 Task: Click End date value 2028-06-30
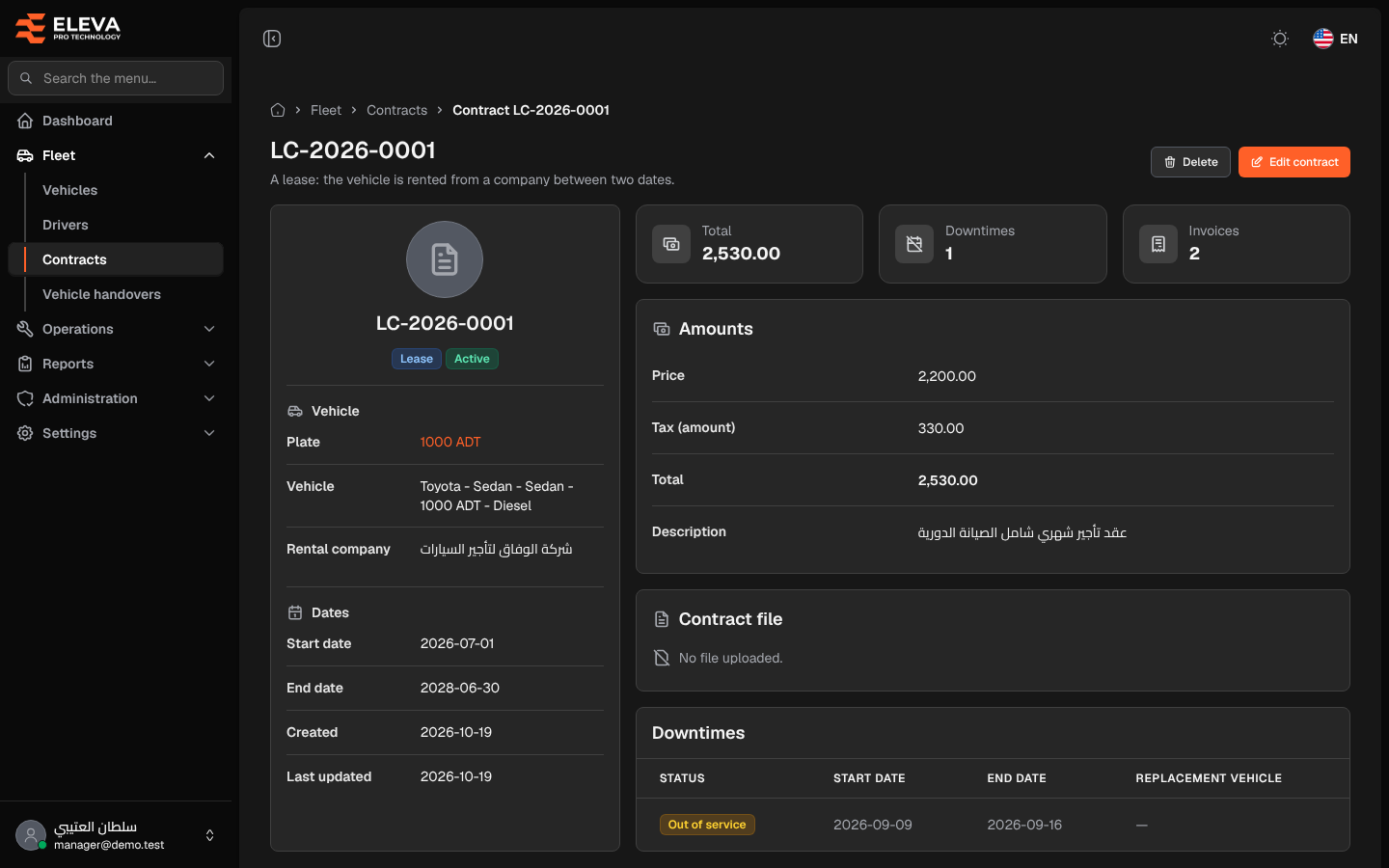click(460, 688)
